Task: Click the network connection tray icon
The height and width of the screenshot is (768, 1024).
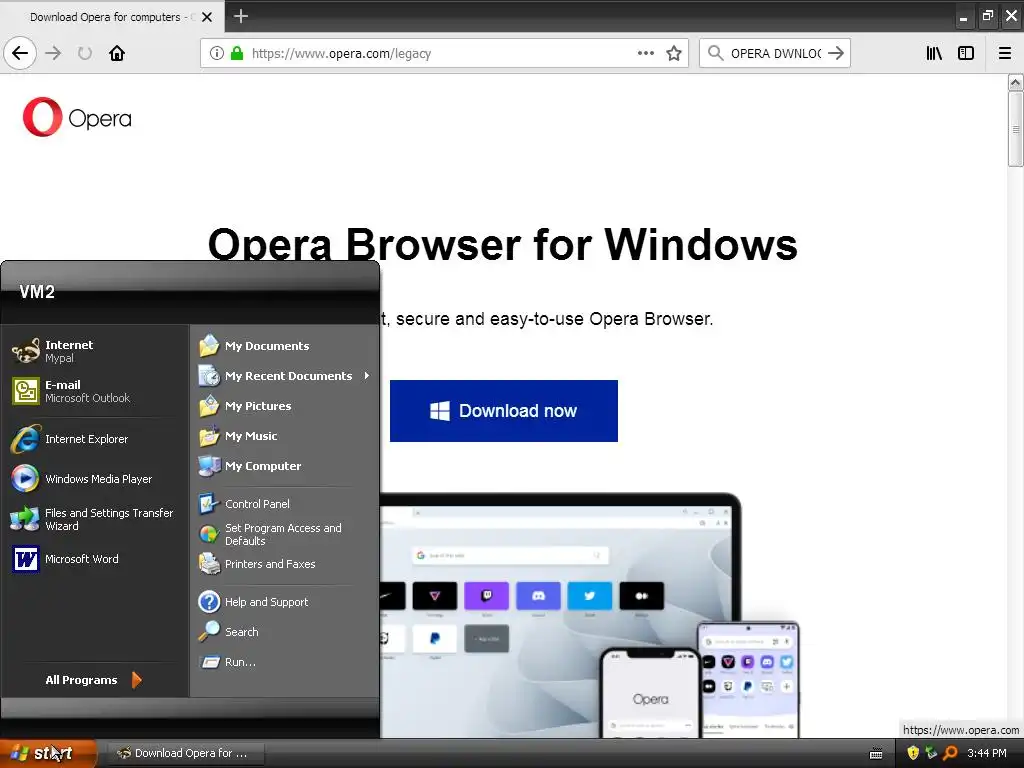Action: (931, 753)
